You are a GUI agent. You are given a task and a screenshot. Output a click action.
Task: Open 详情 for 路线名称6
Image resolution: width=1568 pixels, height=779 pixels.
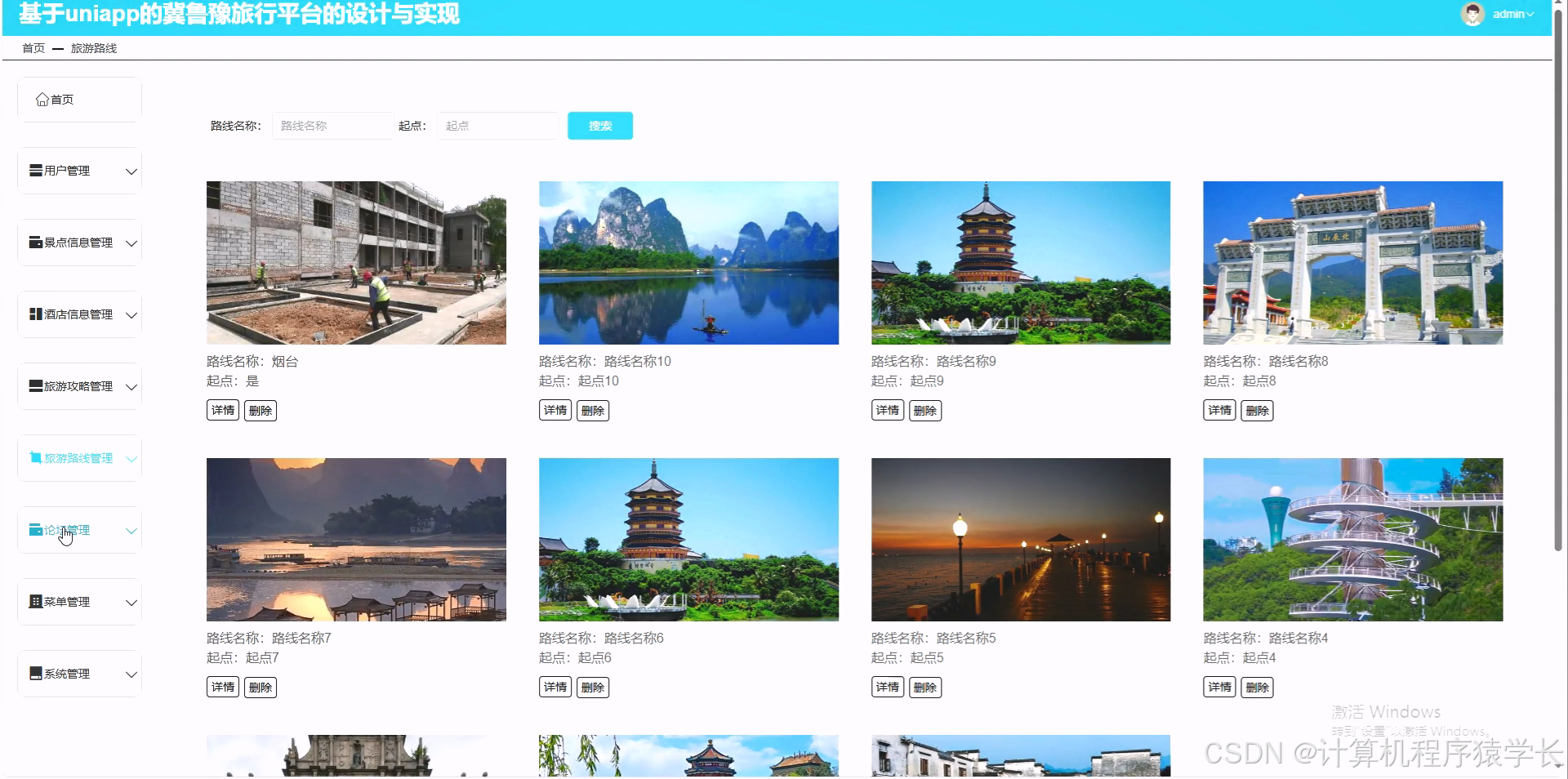pos(555,688)
